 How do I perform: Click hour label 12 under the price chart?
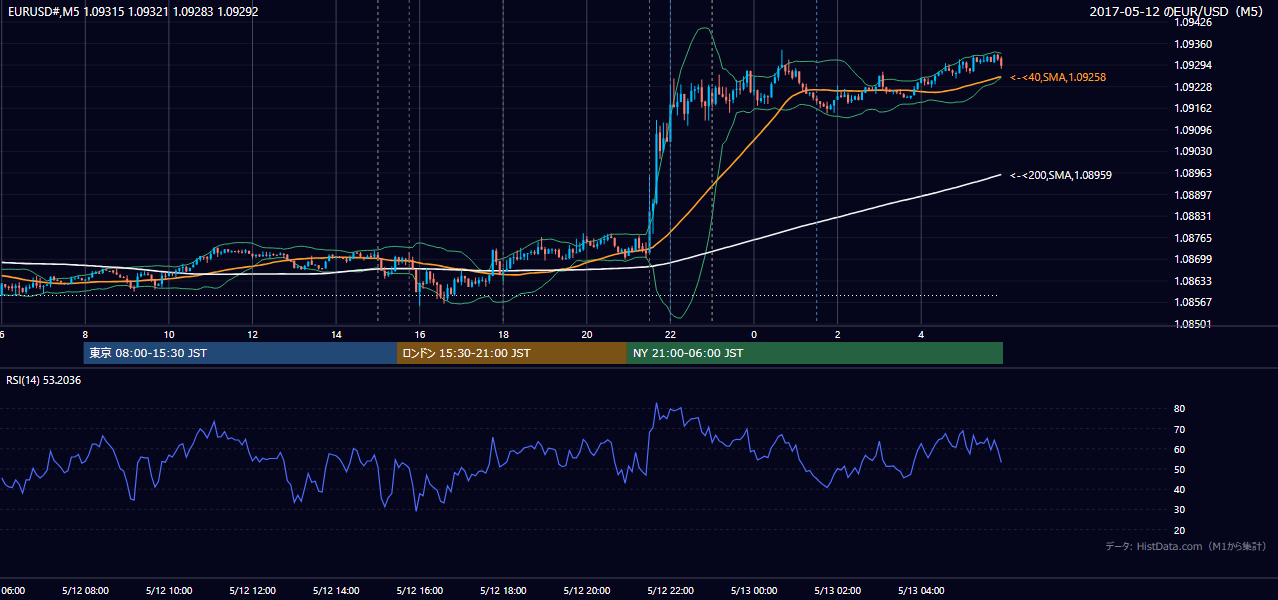point(253,334)
